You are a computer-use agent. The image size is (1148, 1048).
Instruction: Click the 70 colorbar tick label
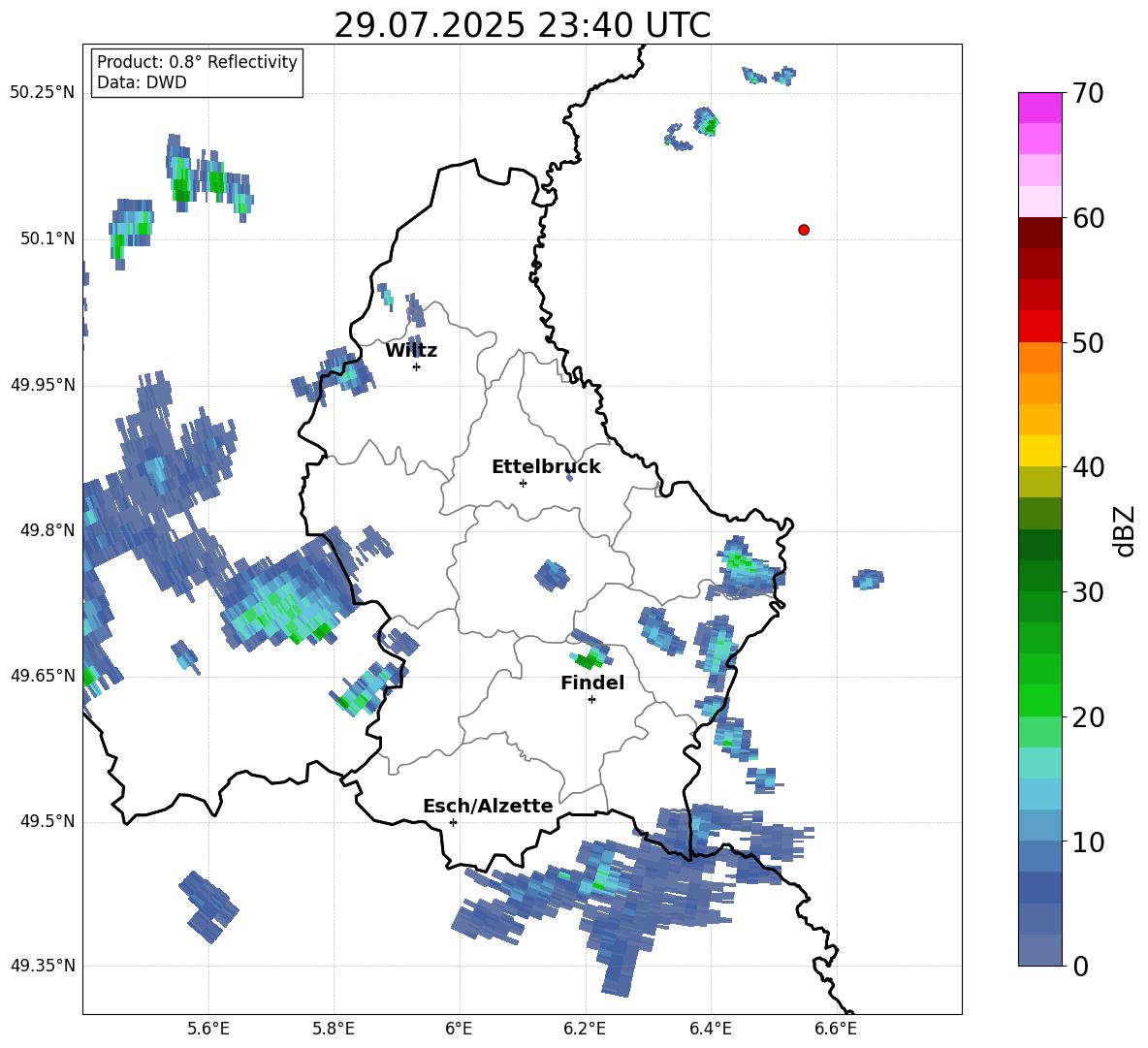[x=1088, y=94]
